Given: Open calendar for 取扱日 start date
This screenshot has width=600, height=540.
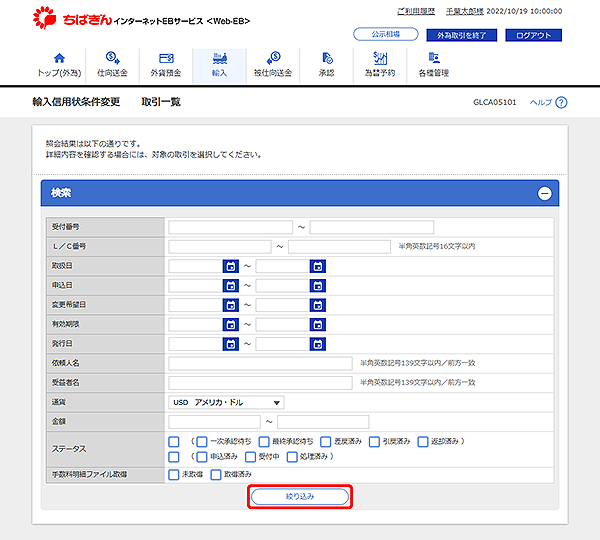Looking at the screenshot, I should point(231,266).
